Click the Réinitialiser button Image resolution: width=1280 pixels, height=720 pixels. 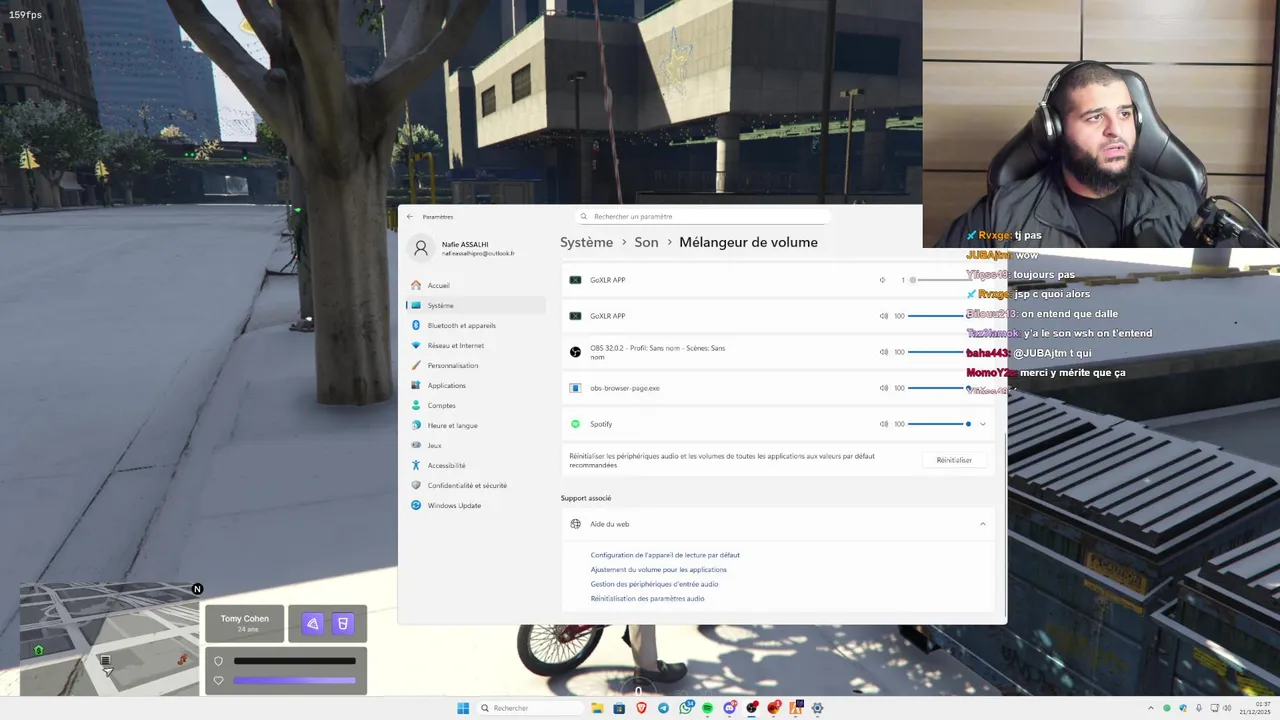(x=954, y=460)
